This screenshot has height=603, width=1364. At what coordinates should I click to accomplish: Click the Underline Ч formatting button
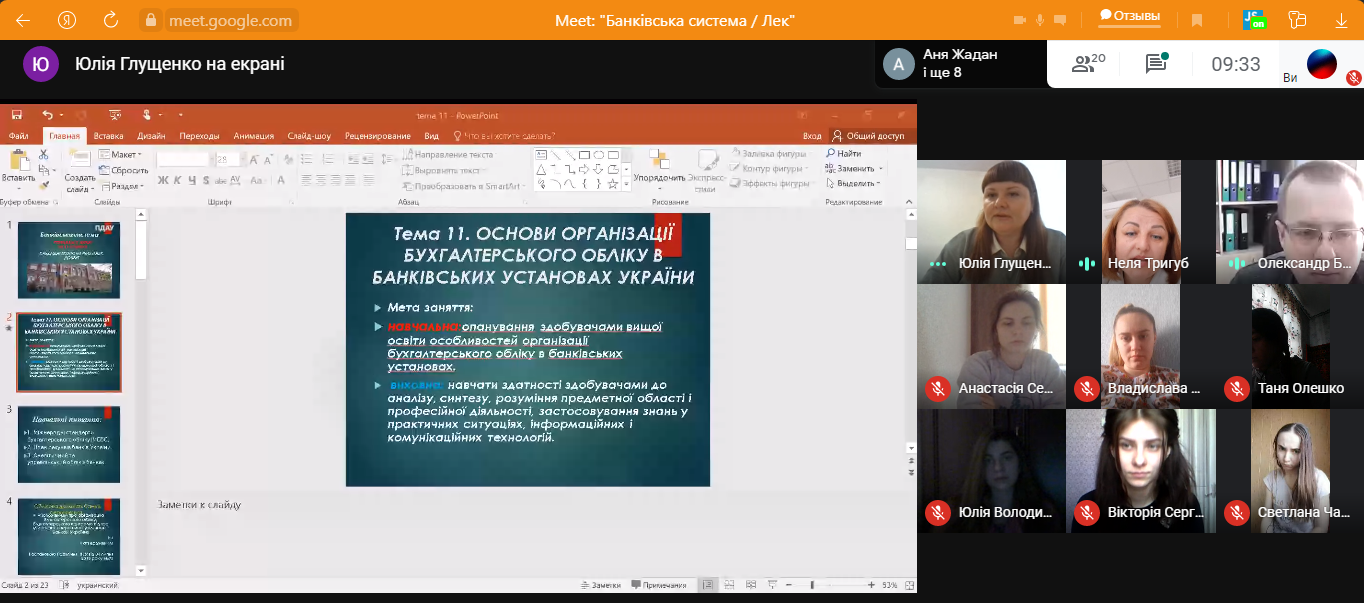191,180
